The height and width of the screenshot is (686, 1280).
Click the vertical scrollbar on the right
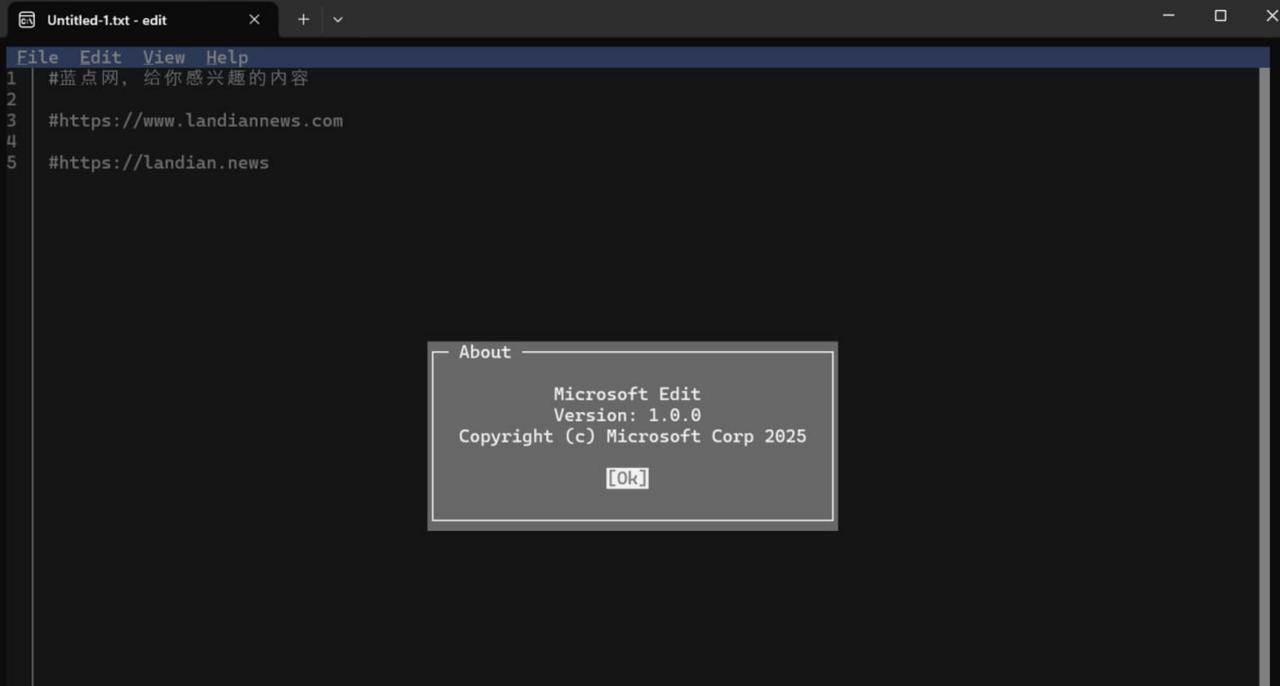tap(1264, 377)
